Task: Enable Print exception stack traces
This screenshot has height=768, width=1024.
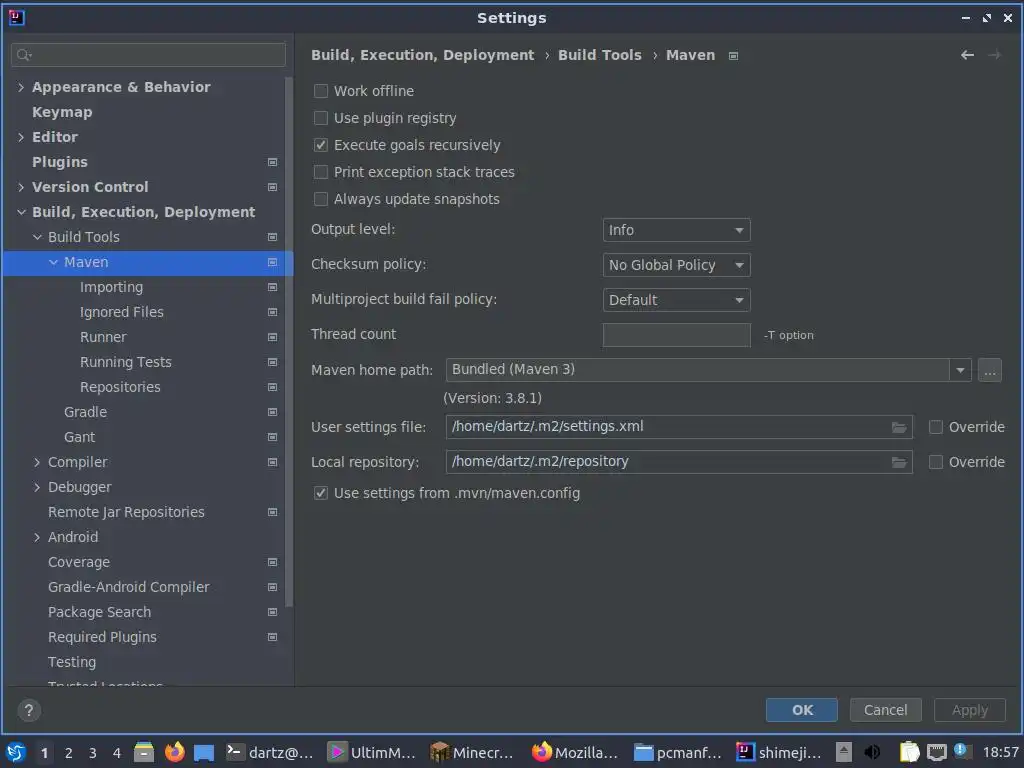Action: [321, 172]
